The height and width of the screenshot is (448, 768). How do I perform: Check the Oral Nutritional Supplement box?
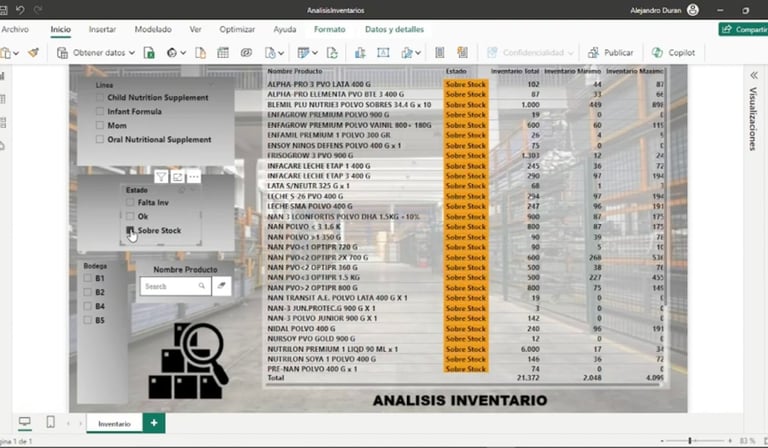point(100,140)
